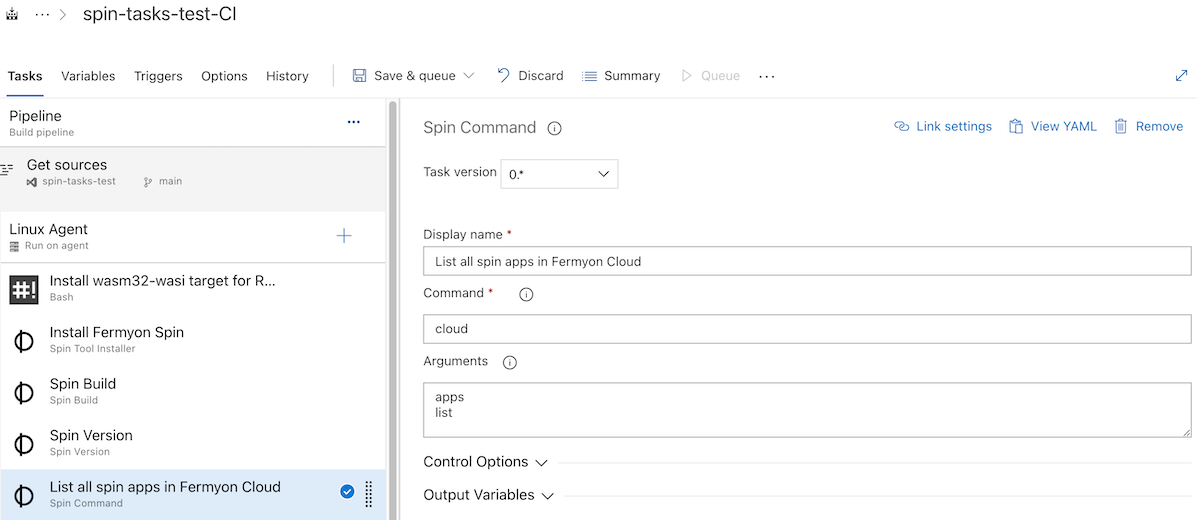This screenshot has height=520, width=1200.
Task: Click the Bash task icon
Action: coord(24,289)
